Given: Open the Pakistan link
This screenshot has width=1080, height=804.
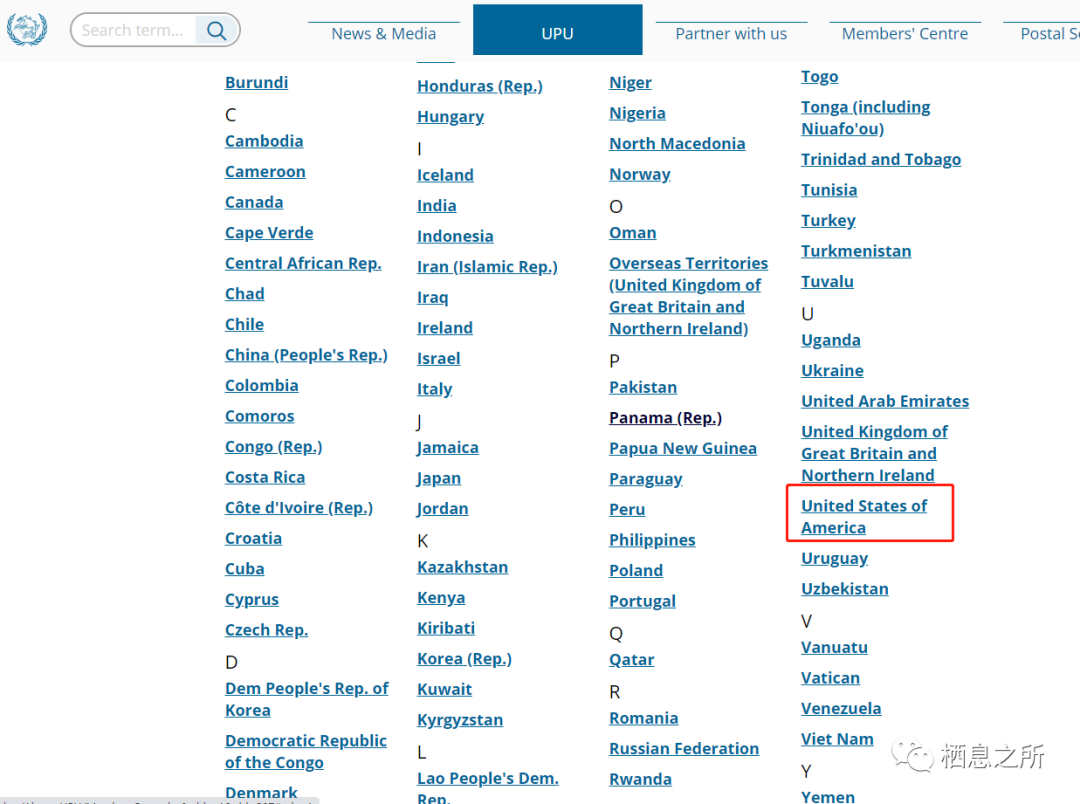Looking at the screenshot, I should [643, 387].
